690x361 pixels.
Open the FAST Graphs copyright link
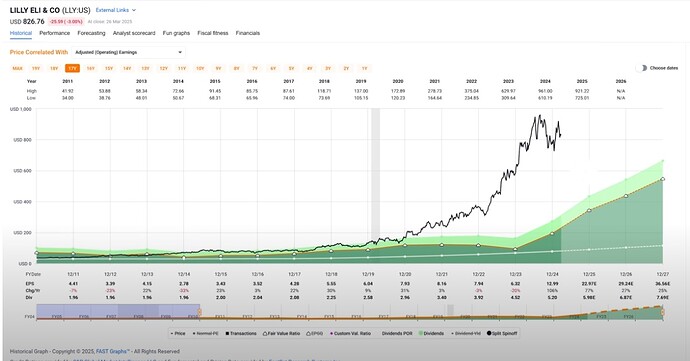click(113, 351)
